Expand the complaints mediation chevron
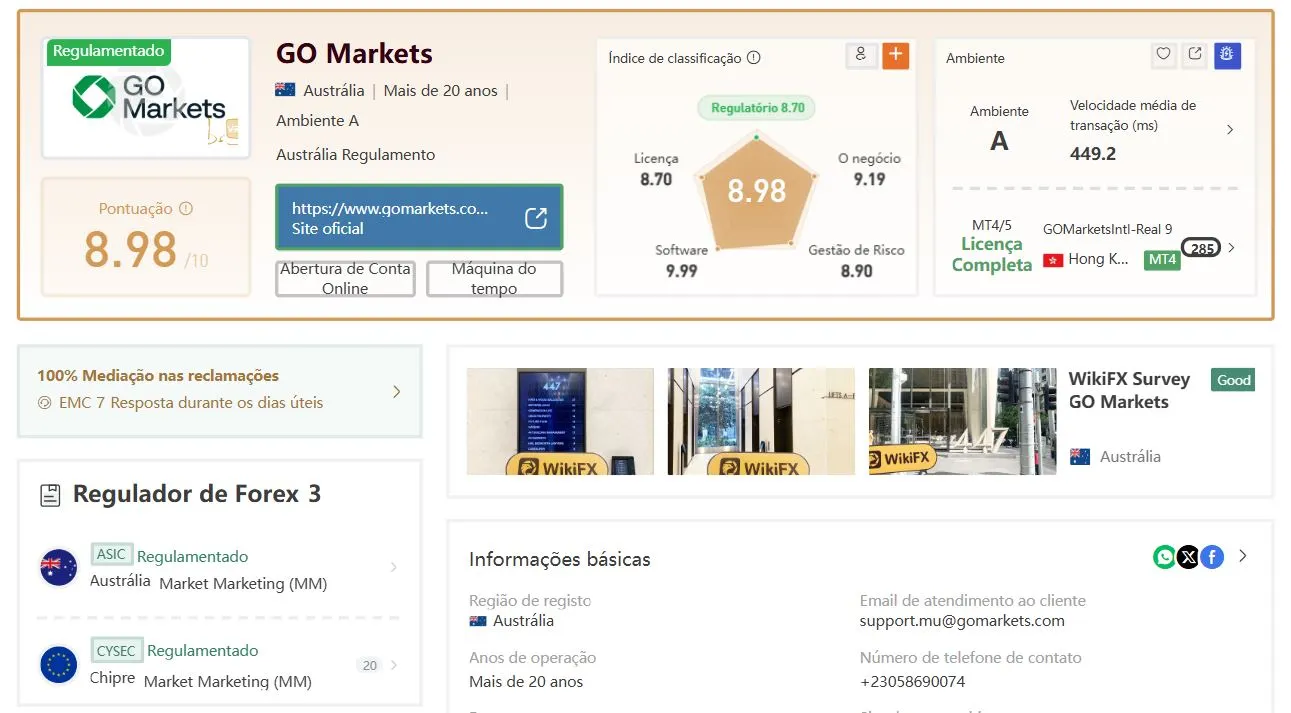The image size is (1291, 713). [396, 392]
